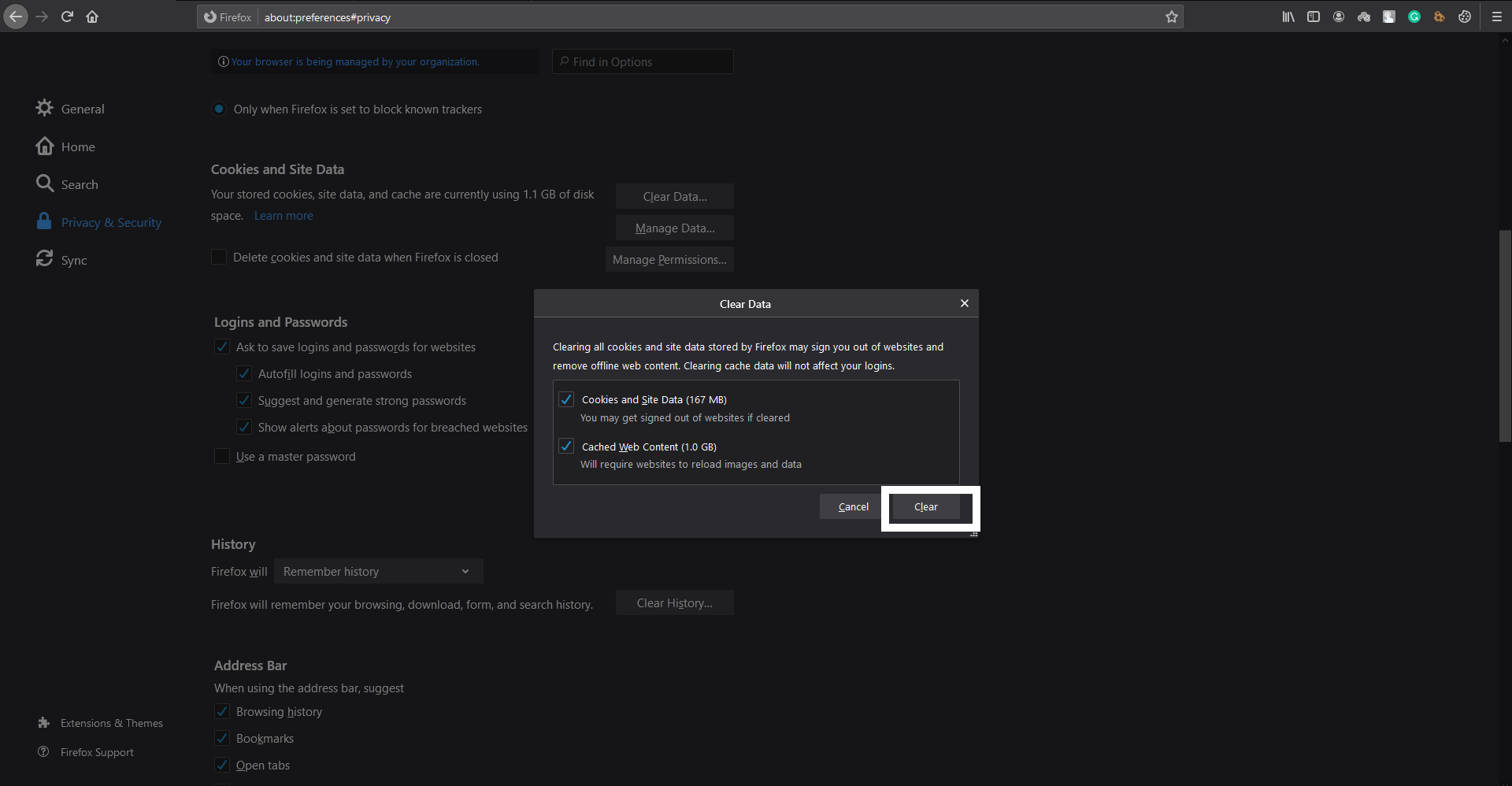Uncheck Cookies and Site Data in dialog
This screenshot has height=786, width=1512.
point(566,399)
